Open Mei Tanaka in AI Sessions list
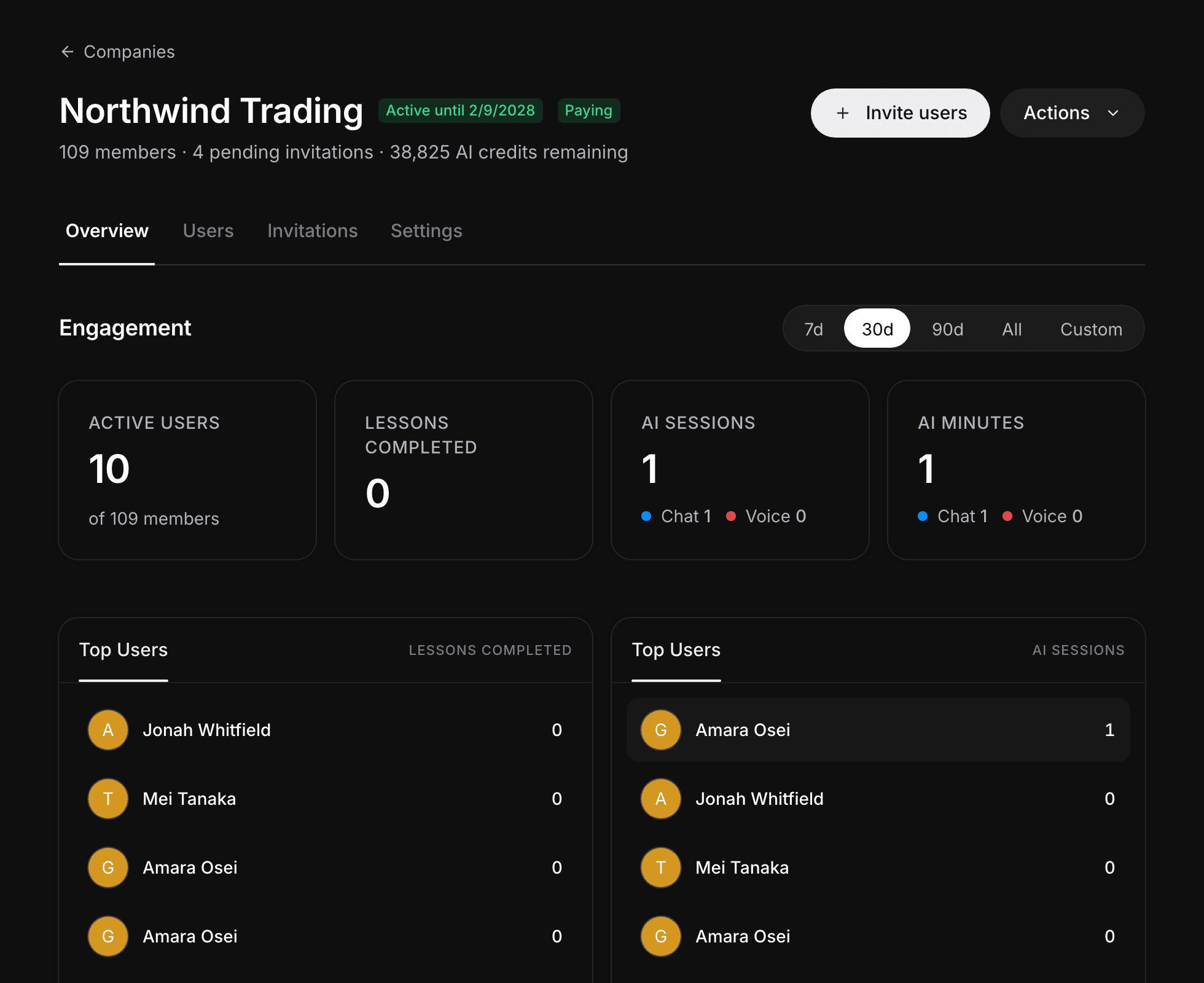The width and height of the screenshot is (1204, 983). [x=878, y=867]
